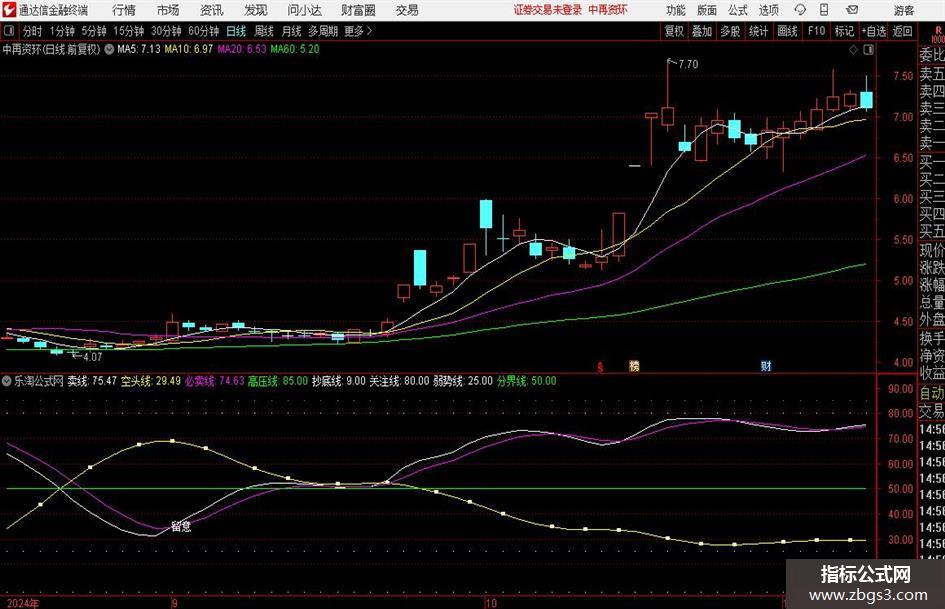
Task: Toggle the right side panel icon
Action: 868,50
